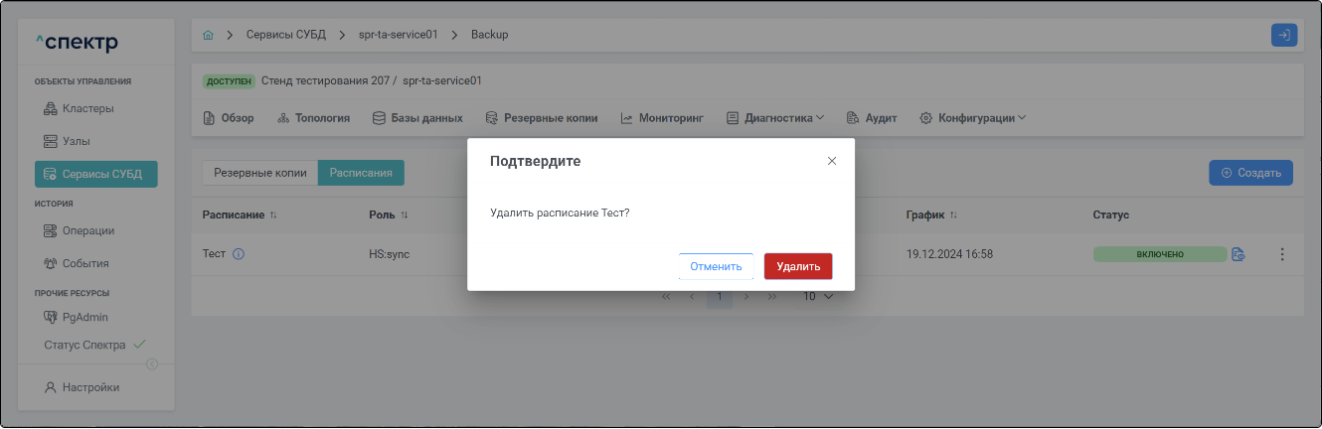Open Сервисы СУБД breadcrumb link

coord(286,35)
